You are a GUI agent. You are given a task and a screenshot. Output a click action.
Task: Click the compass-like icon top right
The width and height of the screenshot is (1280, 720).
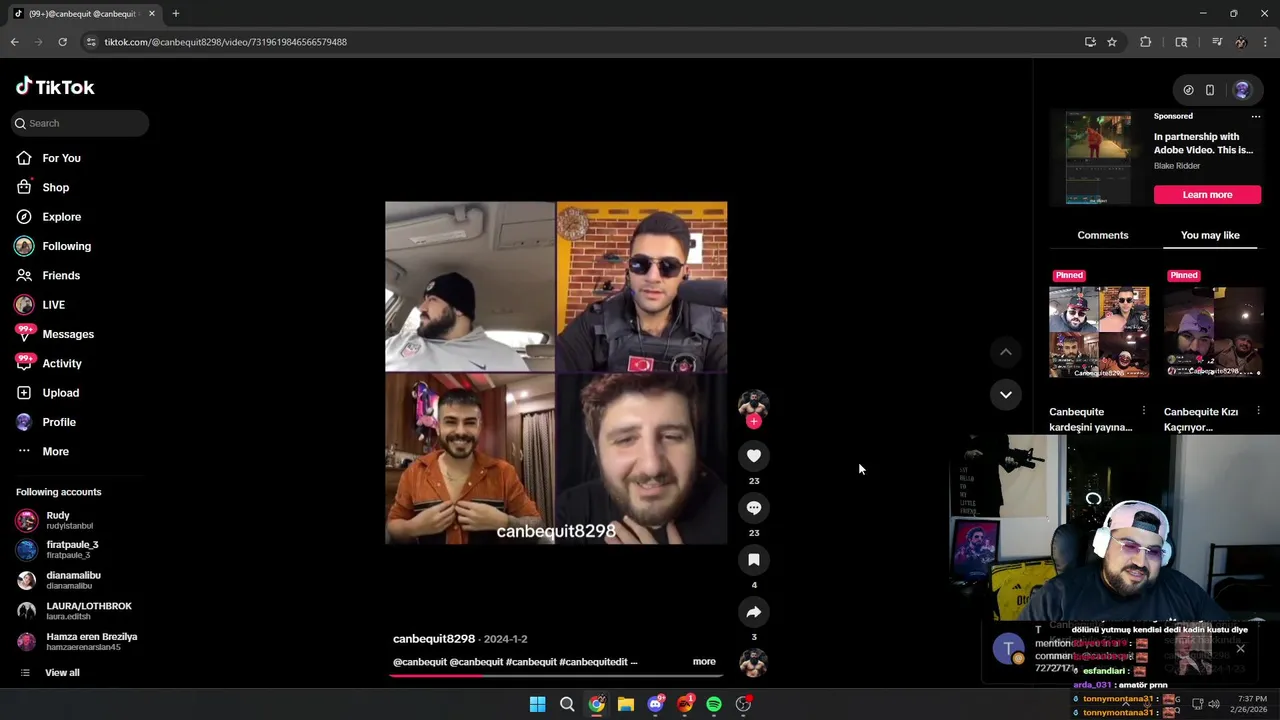[1188, 90]
